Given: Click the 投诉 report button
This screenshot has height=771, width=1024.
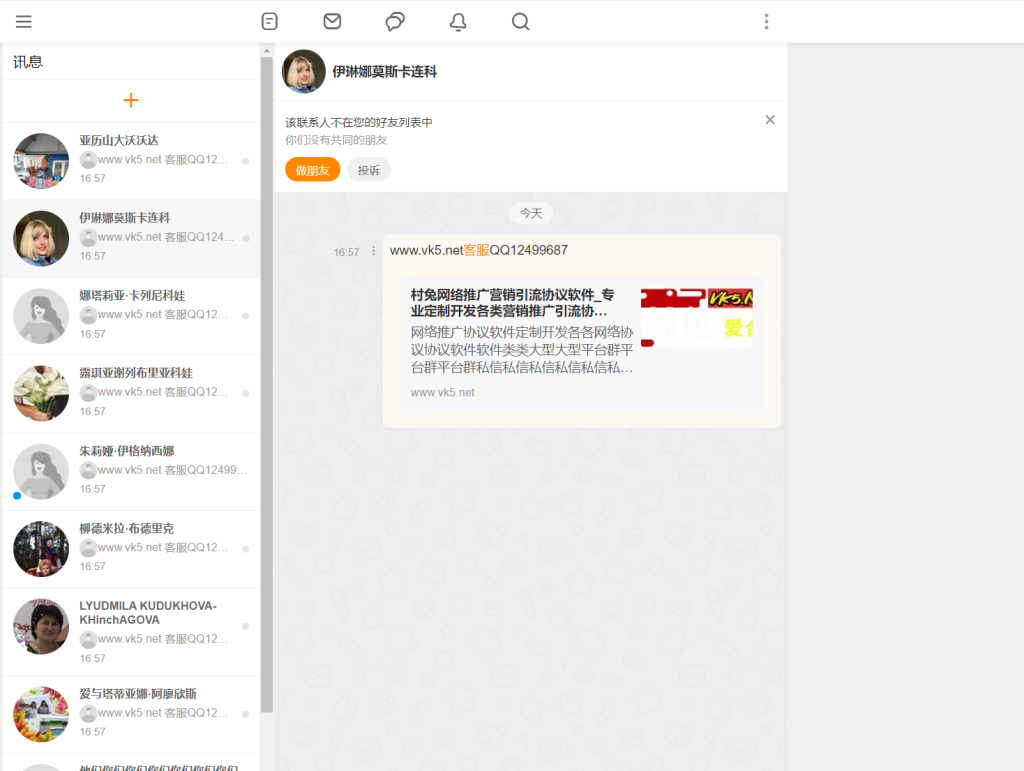Looking at the screenshot, I should coord(369,169).
